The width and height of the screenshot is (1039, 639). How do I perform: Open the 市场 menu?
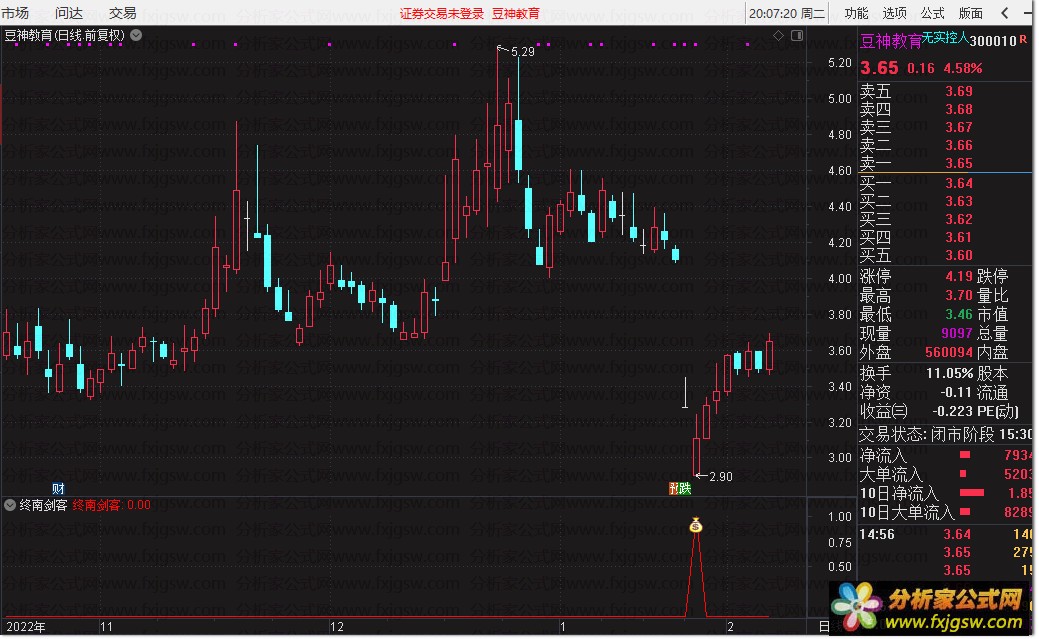coord(15,13)
